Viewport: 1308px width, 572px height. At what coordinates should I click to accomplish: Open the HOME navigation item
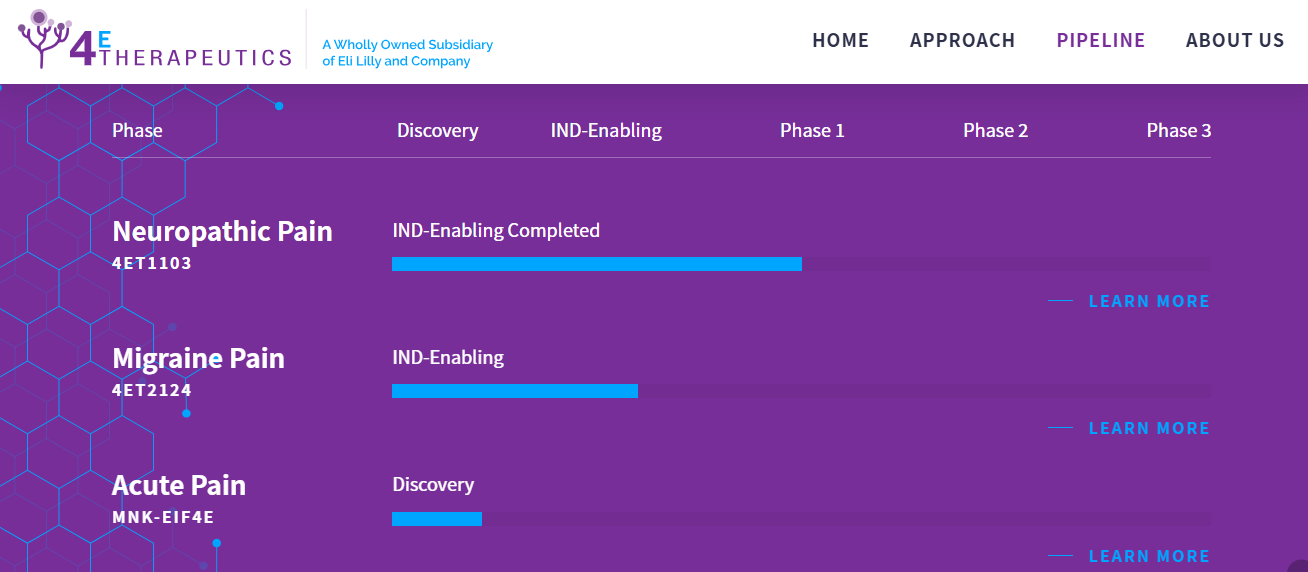(840, 41)
